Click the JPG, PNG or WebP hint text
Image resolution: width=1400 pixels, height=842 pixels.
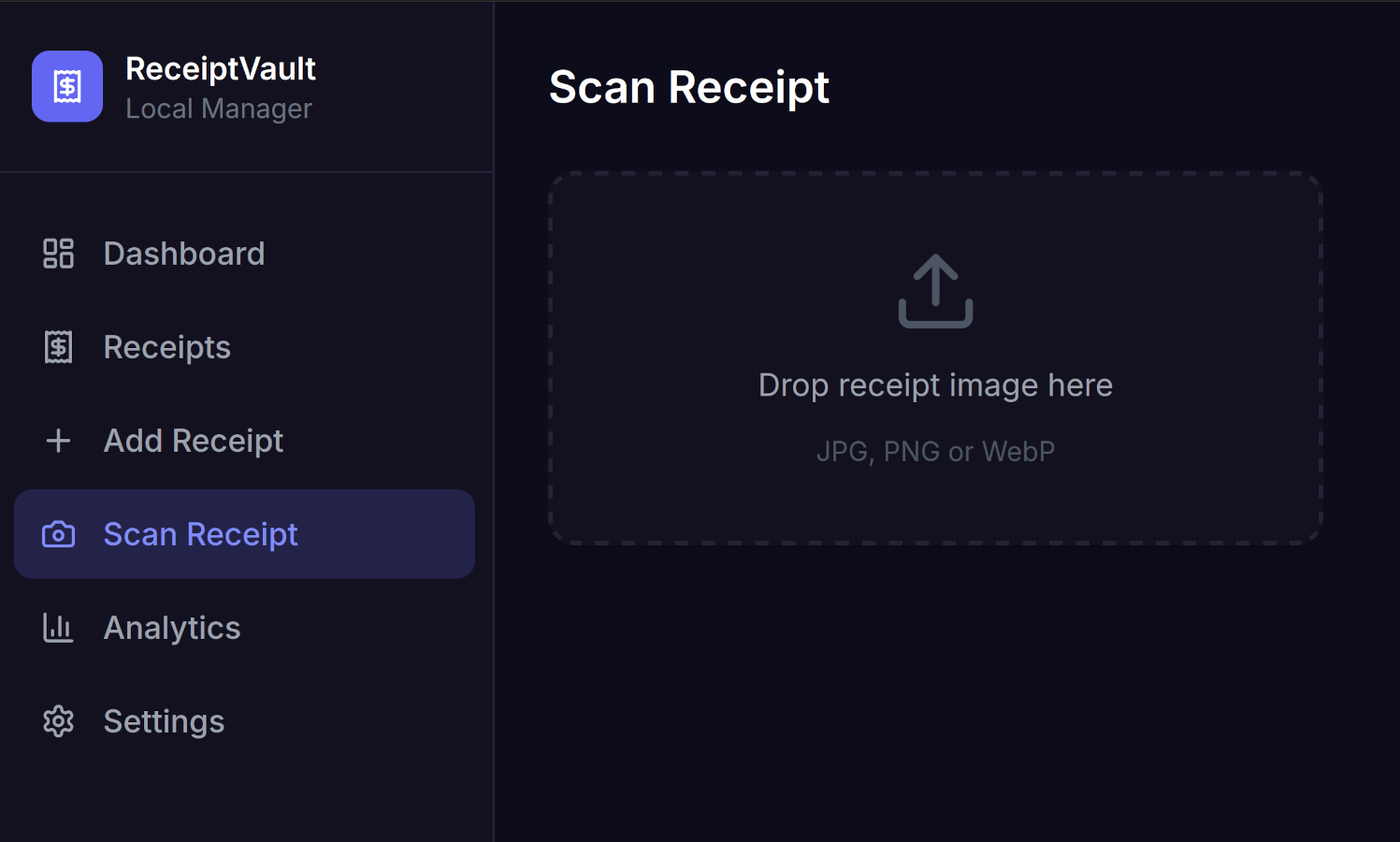(935, 451)
